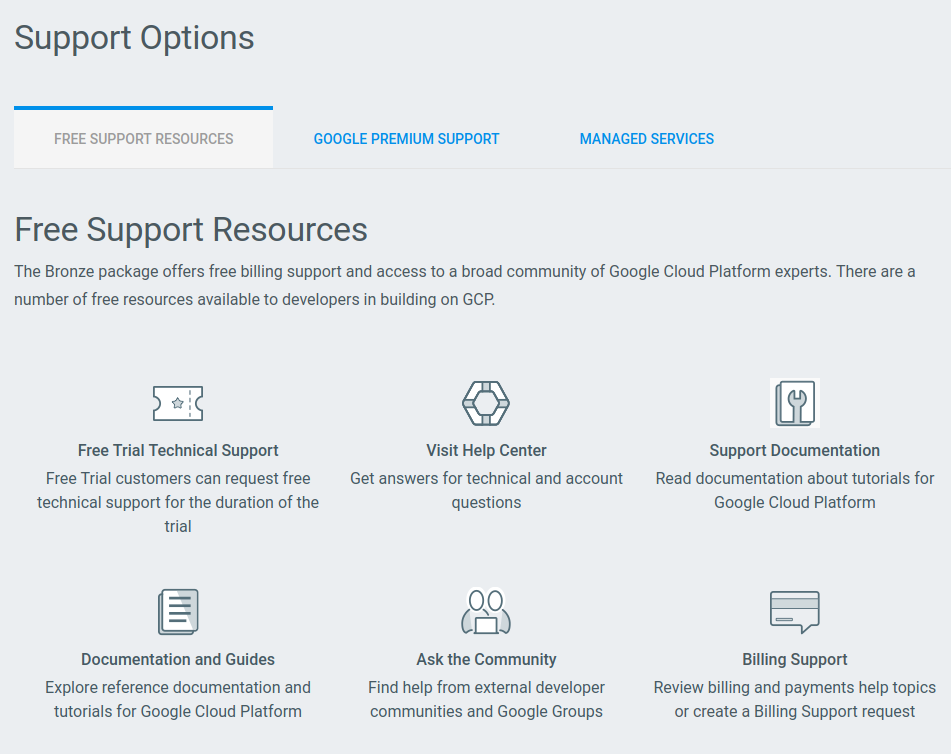Image resolution: width=951 pixels, height=754 pixels.
Task: Select the Managed Services tab
Action: click(x=647, y=139)
